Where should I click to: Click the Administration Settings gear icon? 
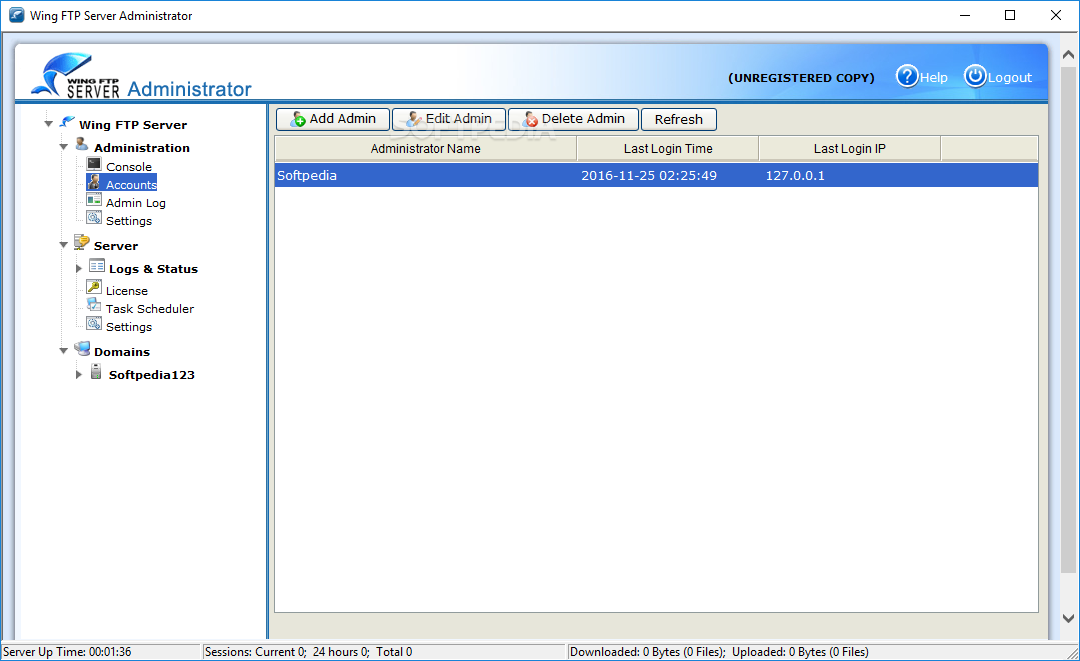click(x=94, y=218)
